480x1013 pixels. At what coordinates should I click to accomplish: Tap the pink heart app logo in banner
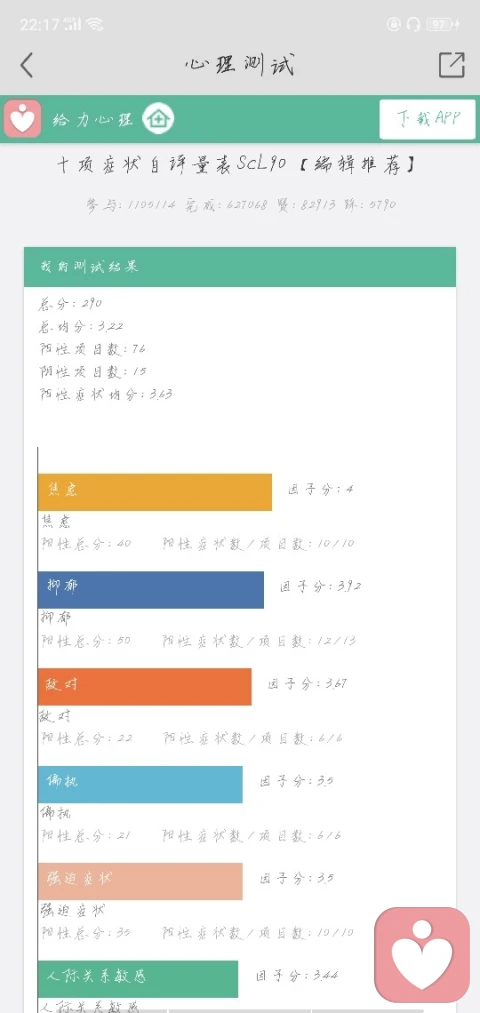[x=23, y=119]
